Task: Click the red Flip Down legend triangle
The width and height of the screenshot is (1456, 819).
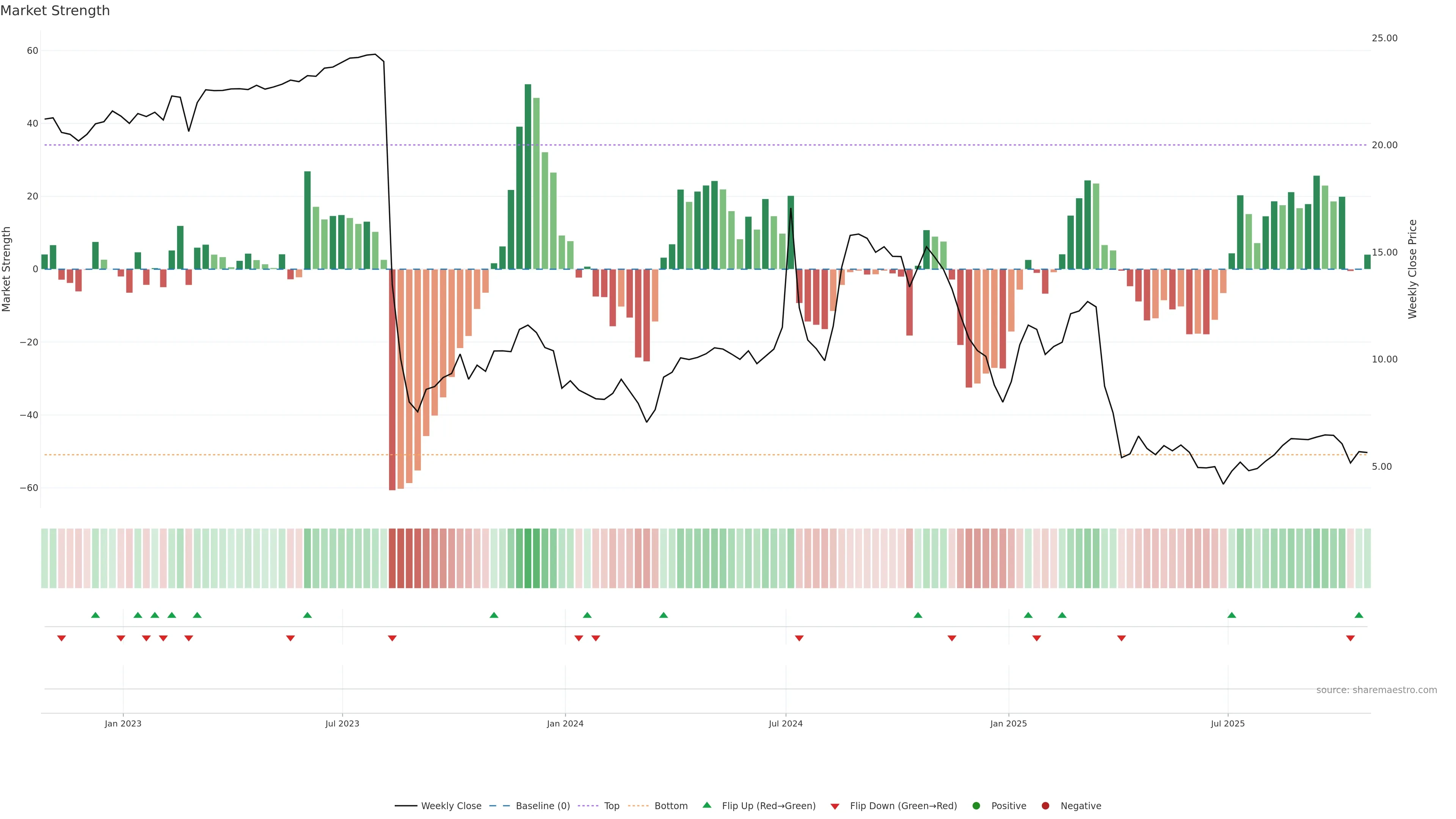Action: coord(835,806)
